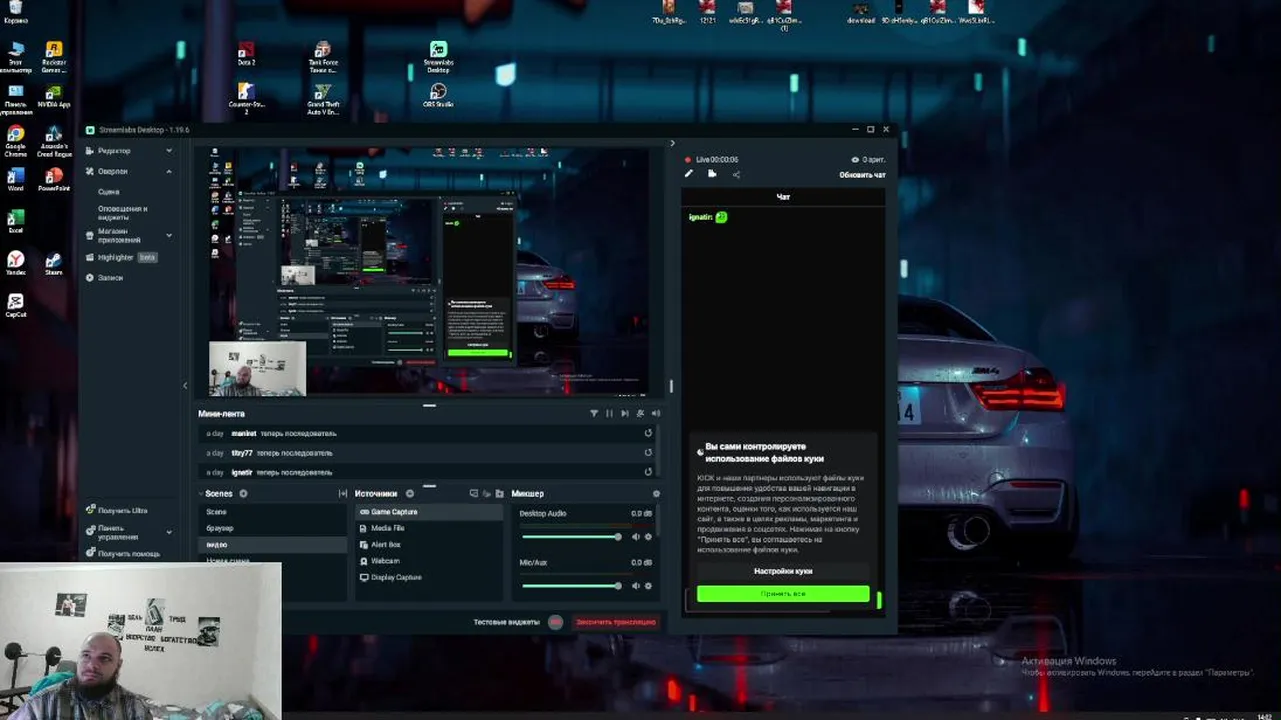The image size is (1281, 720).
Task: Mute event notifications in mini-feed
Action: 641,413
